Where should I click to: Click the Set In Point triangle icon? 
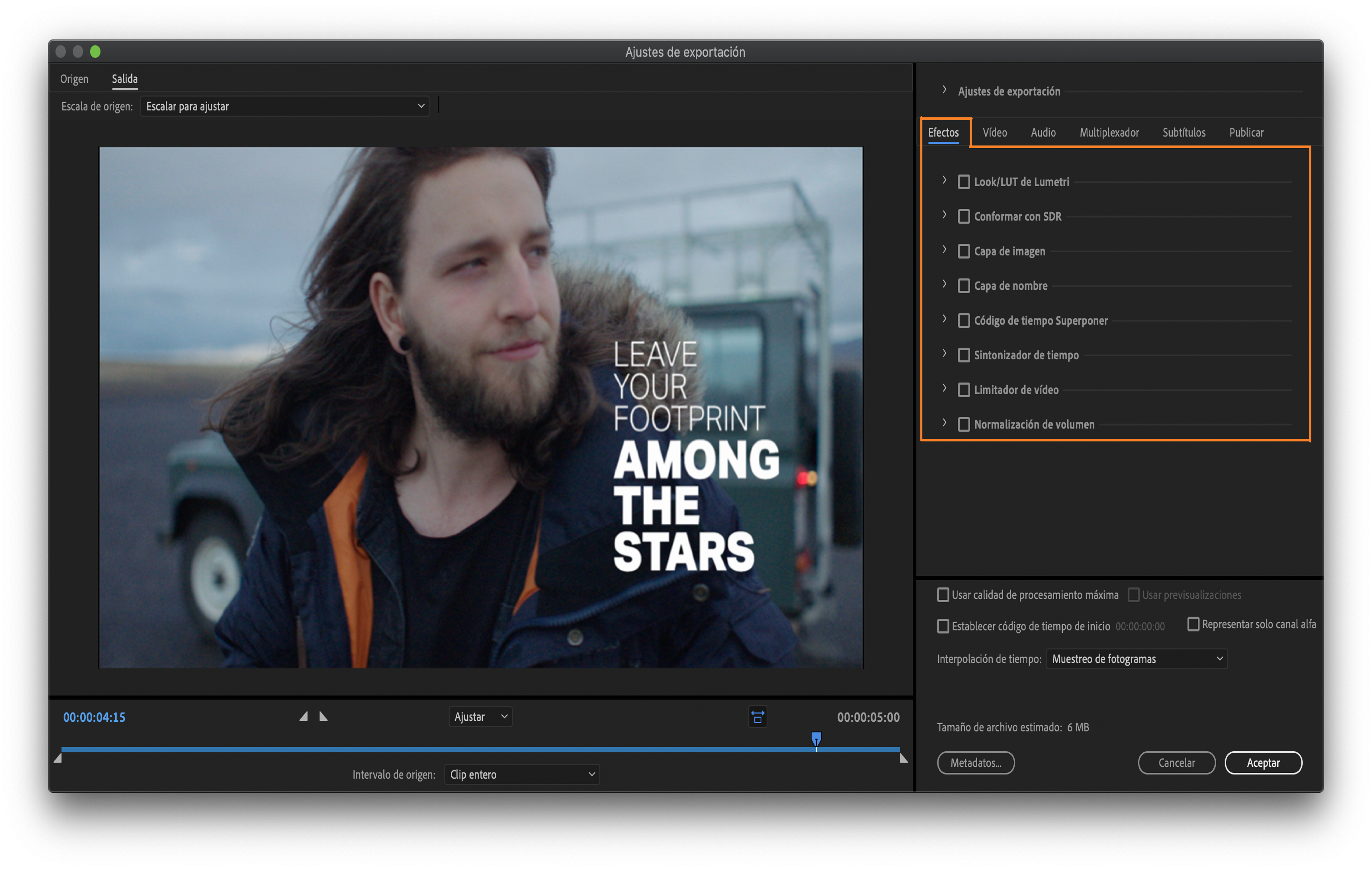(x=304, y=716)
